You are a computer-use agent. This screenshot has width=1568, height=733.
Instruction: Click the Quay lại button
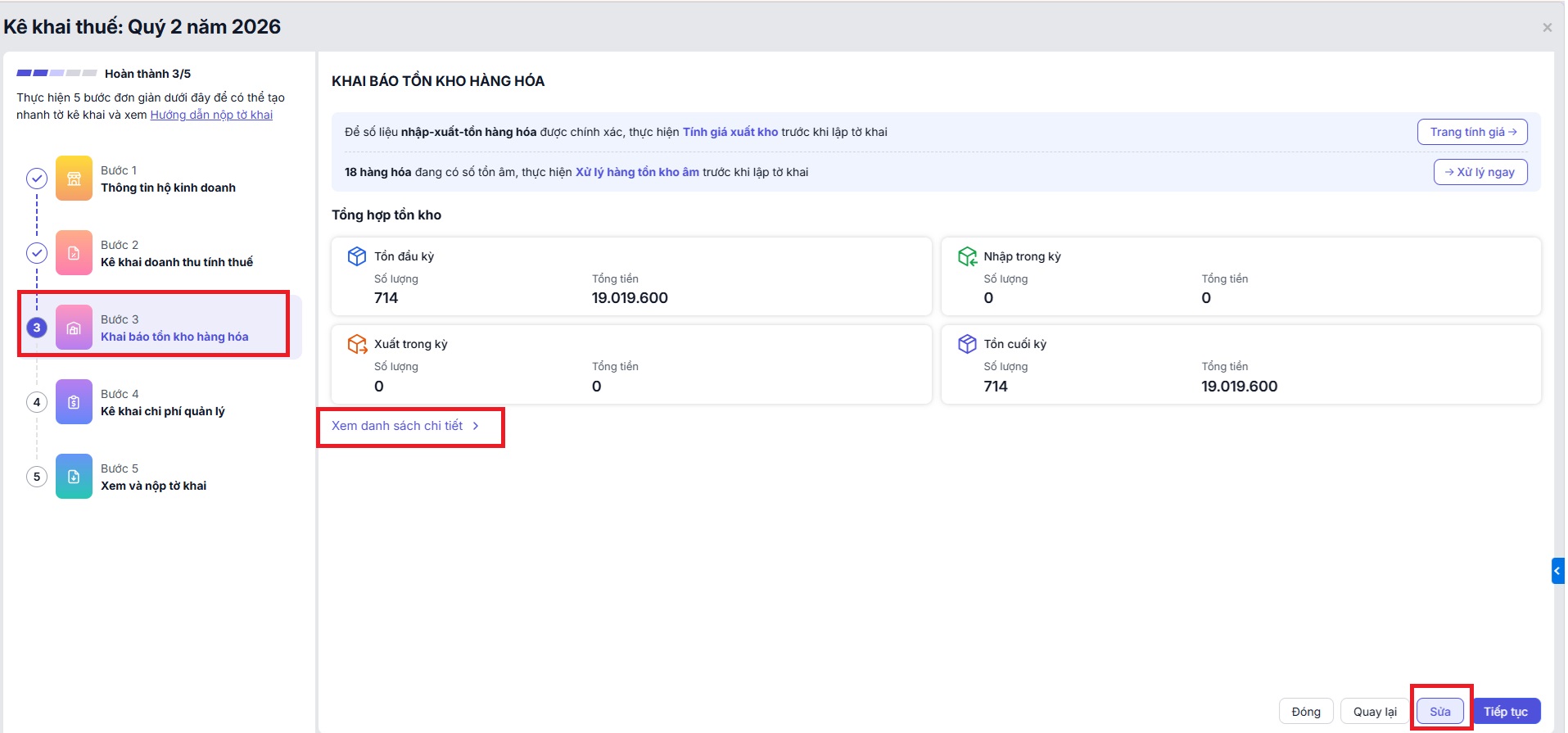pyautogui.click(x=1374, y=712)
